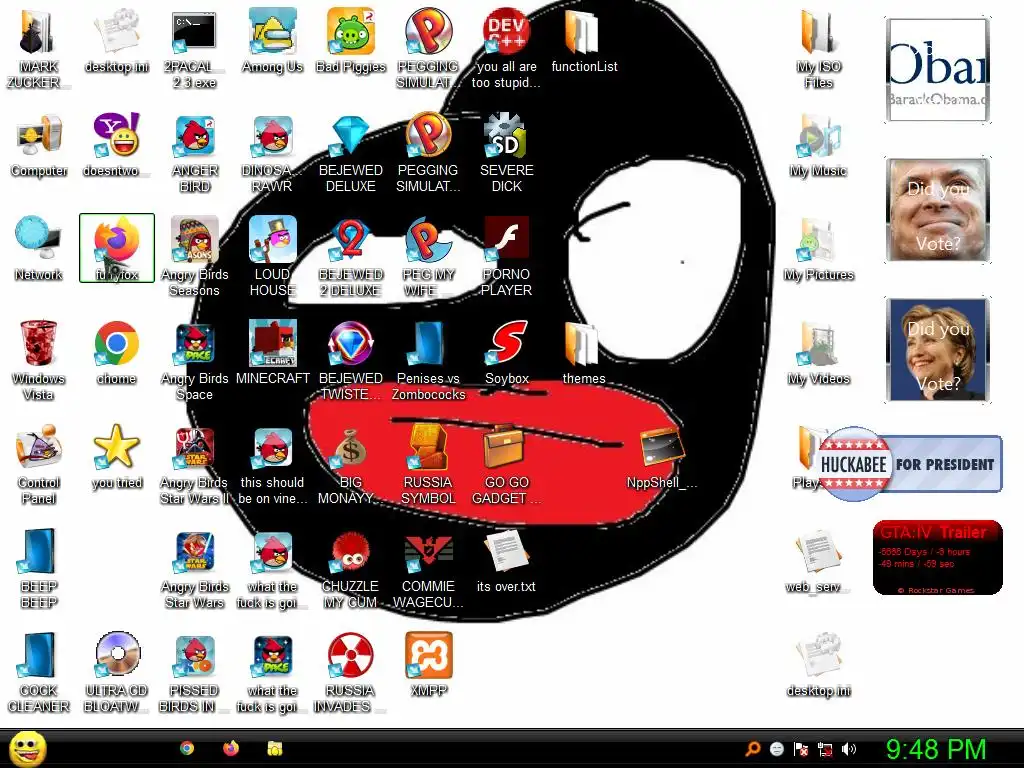Open the folder icon on the taskbar
Screen dimensions: 1024x768
click(x=274, y=748)
